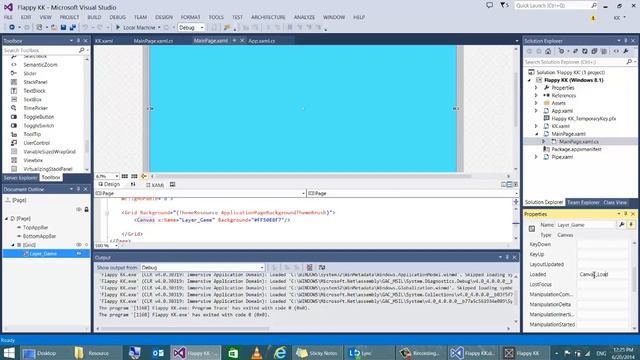Switch to the Design view tab
640x360 pixels.
point(109,184)
